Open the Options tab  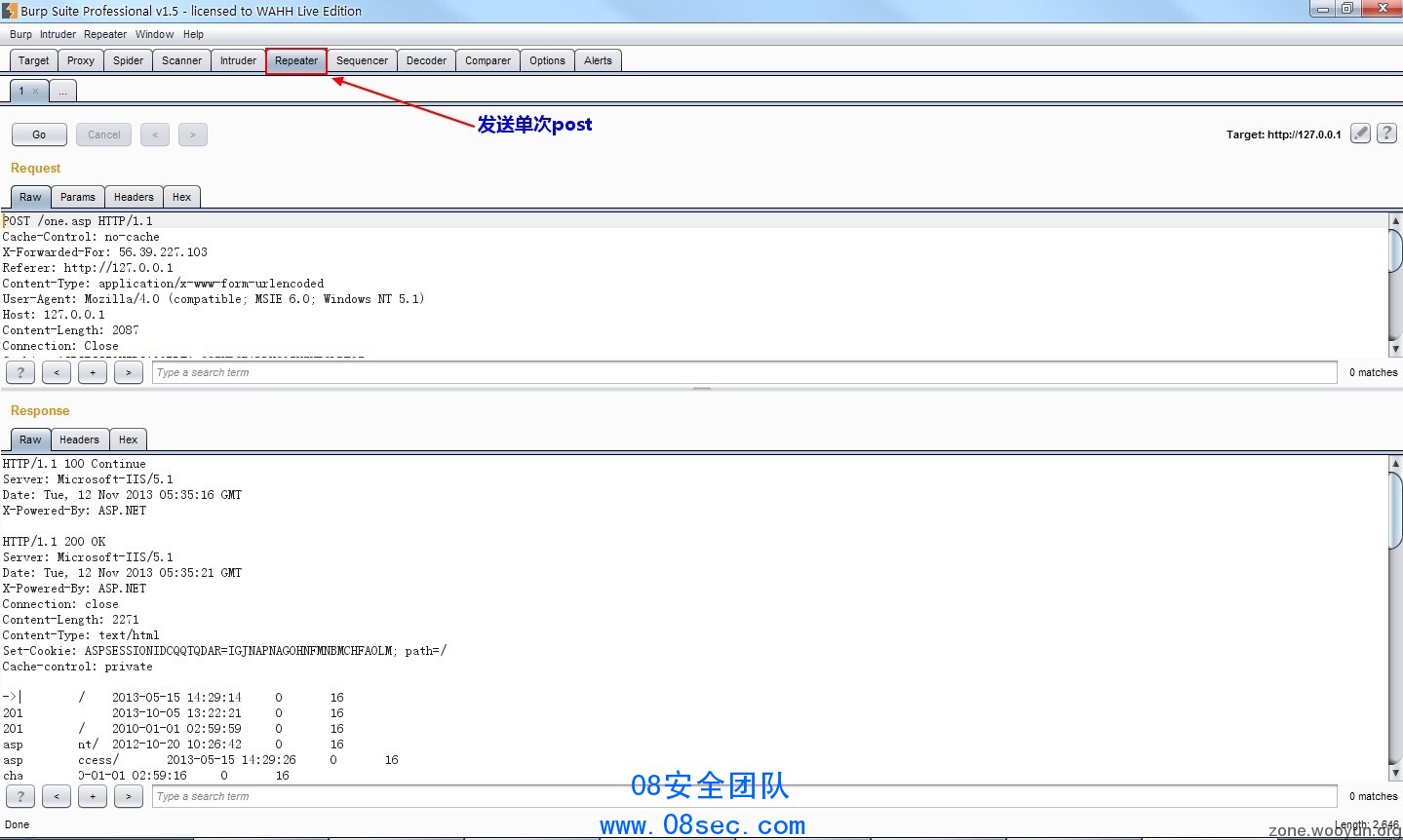click(547, 60)
